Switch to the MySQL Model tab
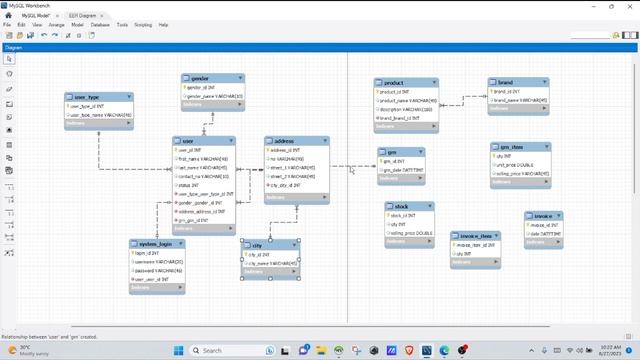640x360 pixels. click(x=36, y=16)
